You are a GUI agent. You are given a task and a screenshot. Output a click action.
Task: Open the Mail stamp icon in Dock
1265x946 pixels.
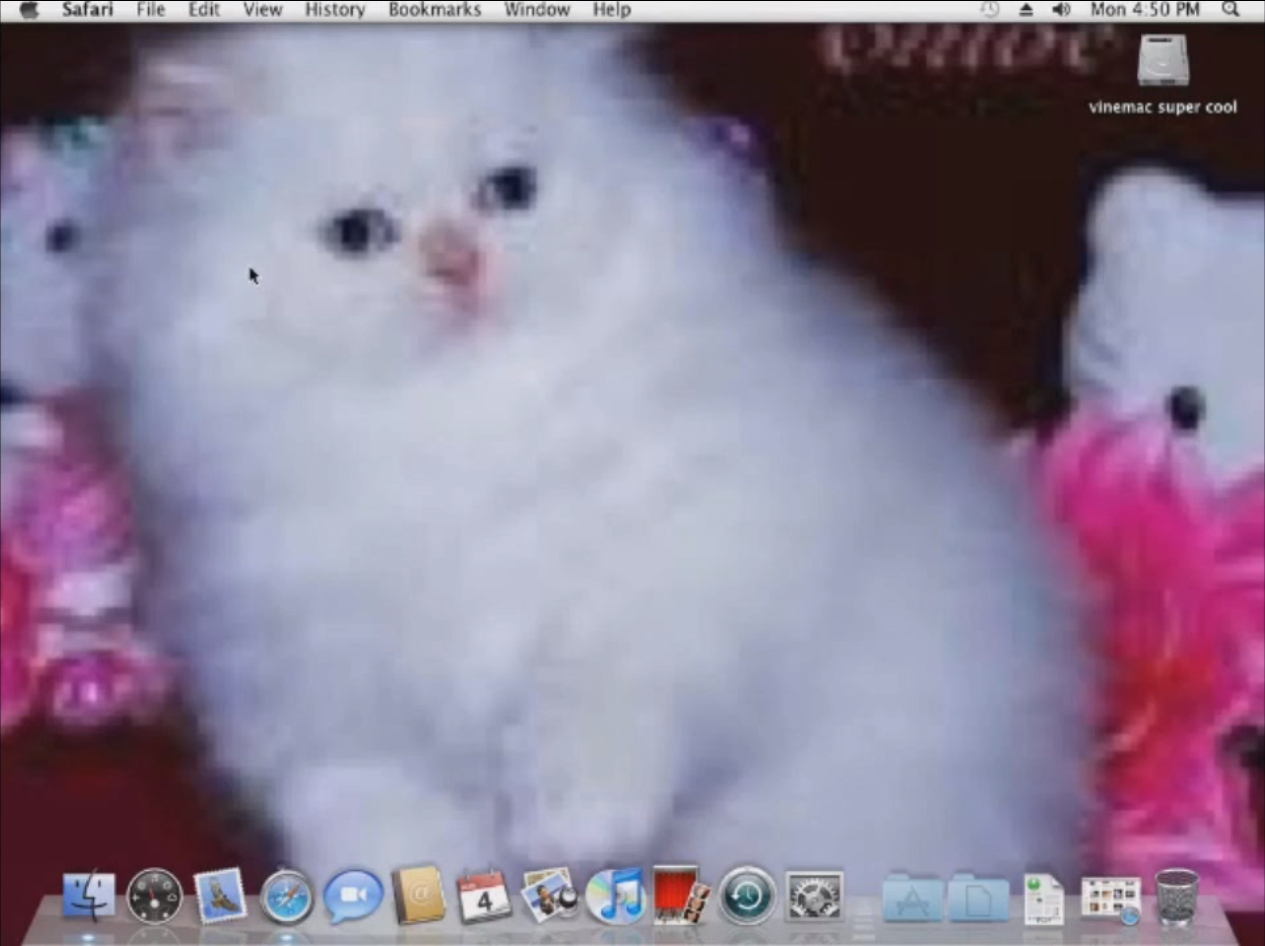(x=220, y=895)
